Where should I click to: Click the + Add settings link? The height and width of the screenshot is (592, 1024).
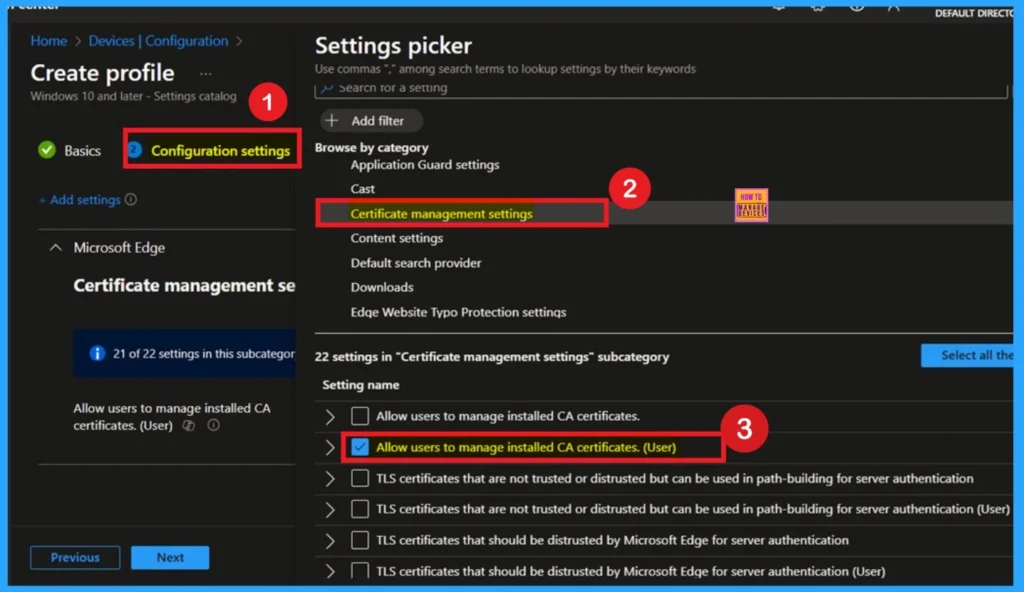80,200
